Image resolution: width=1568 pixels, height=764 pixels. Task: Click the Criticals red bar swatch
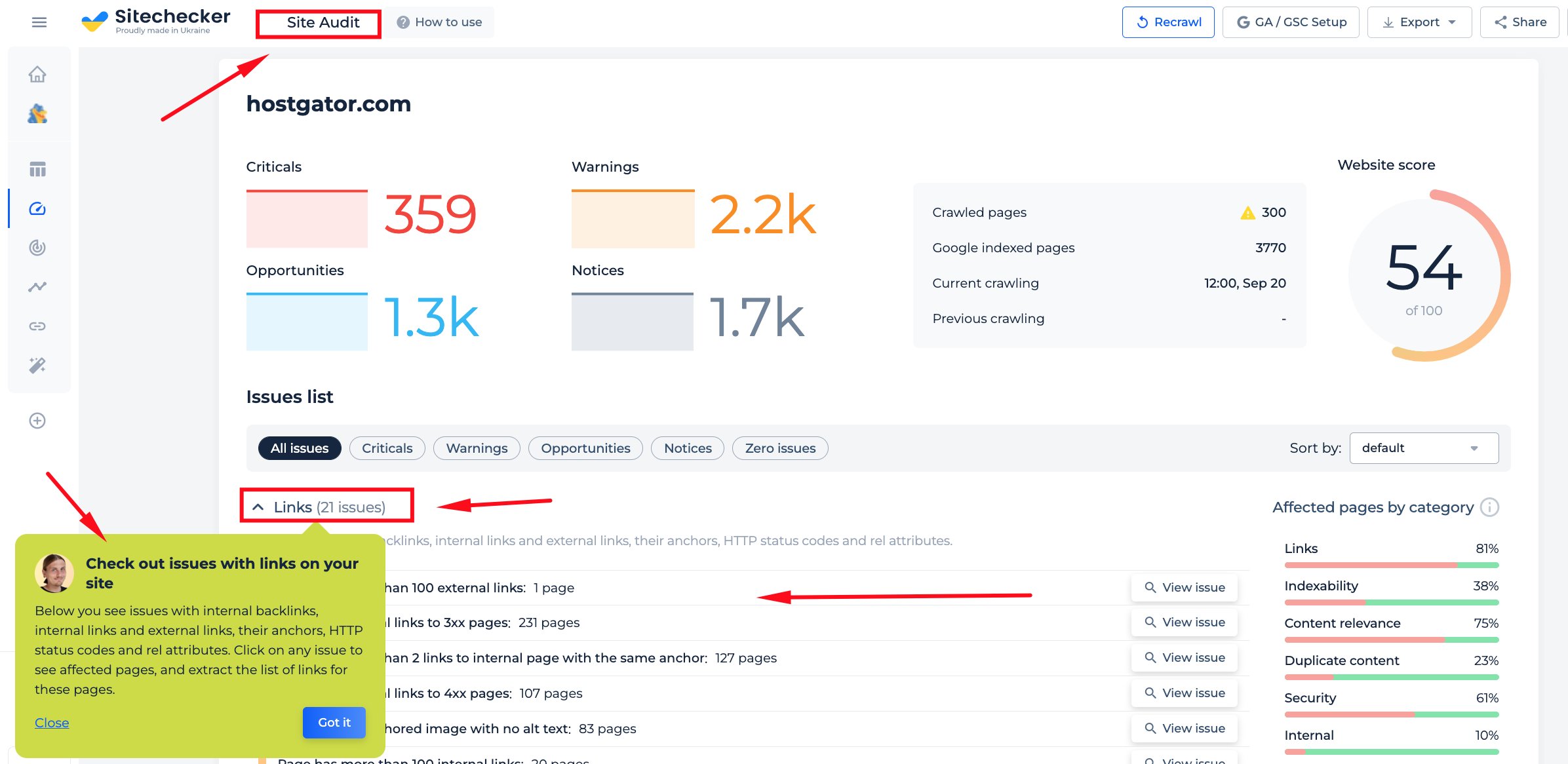click(x=307, y=219)
